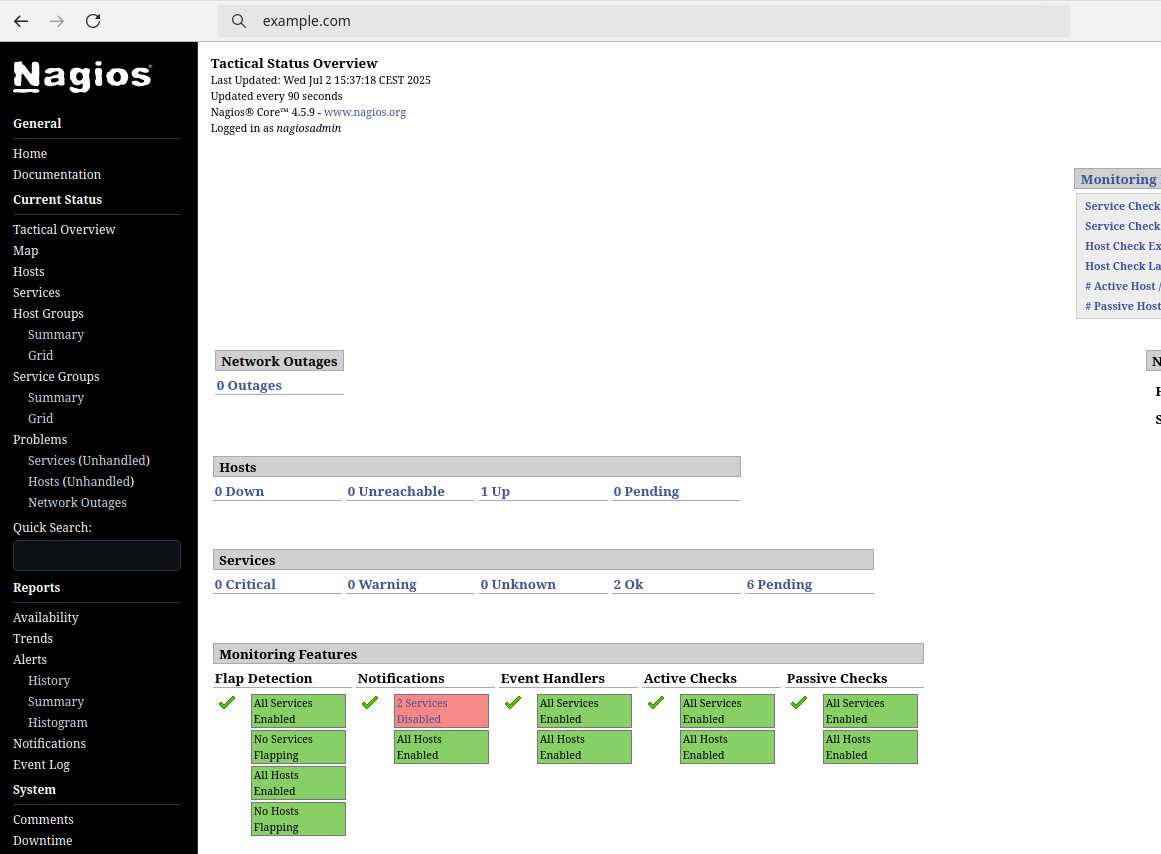Open Grid under Host Groups
This screenshot has width=1161, height=854.
(40, 356)
